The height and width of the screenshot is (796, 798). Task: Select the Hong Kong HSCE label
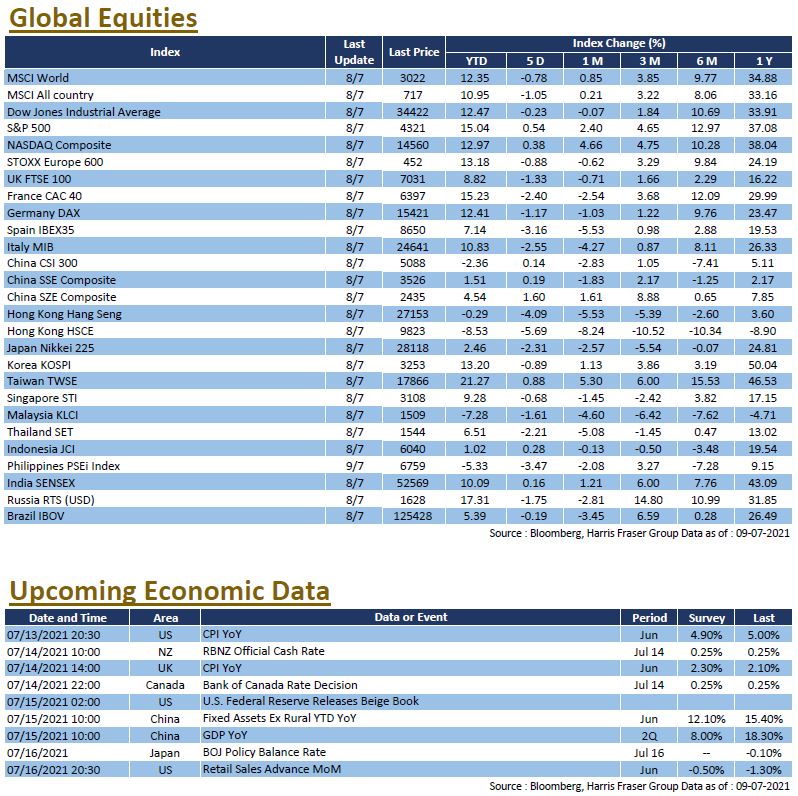pos(50,331)
